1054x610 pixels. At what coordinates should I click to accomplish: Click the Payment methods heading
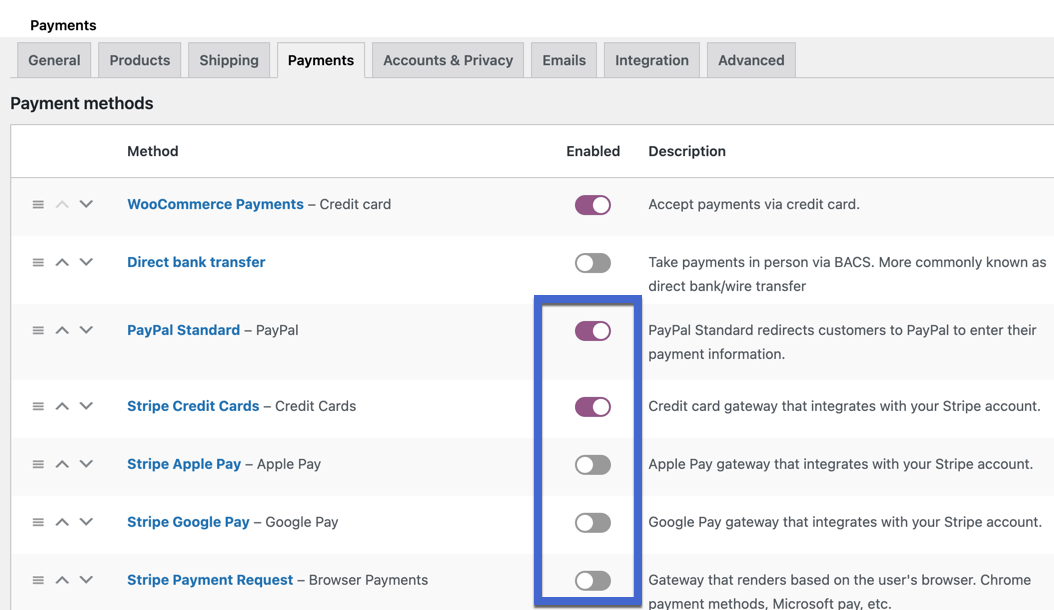(82, 104)
